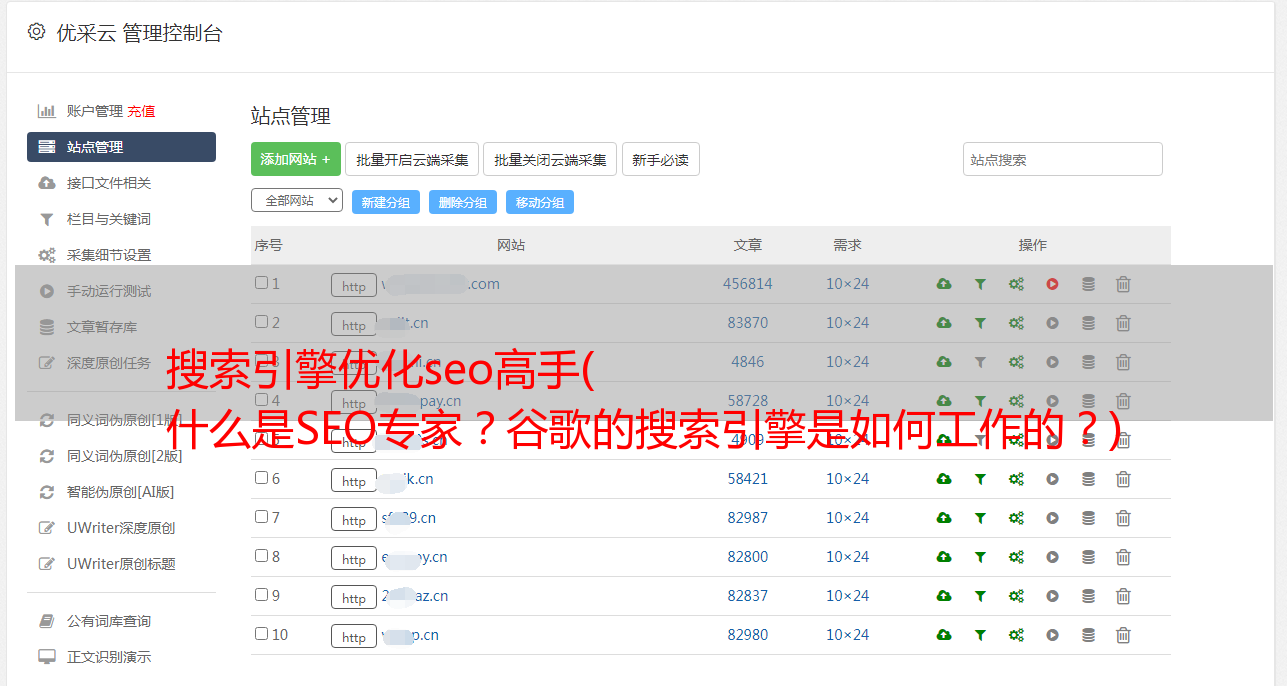This screenshot has height=686, width=1287.
Task: Click the play icon in row 4
Action: point(1052,401)
